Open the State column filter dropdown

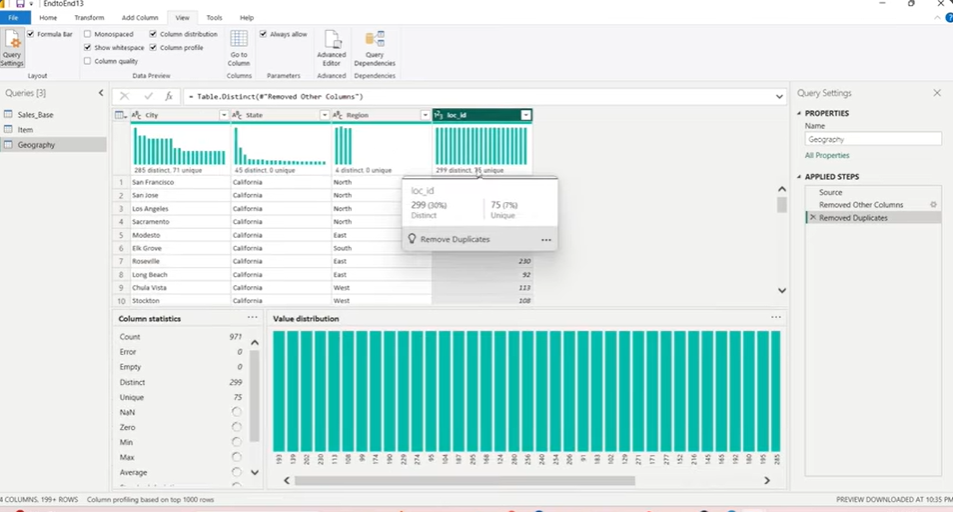point(325,115)
